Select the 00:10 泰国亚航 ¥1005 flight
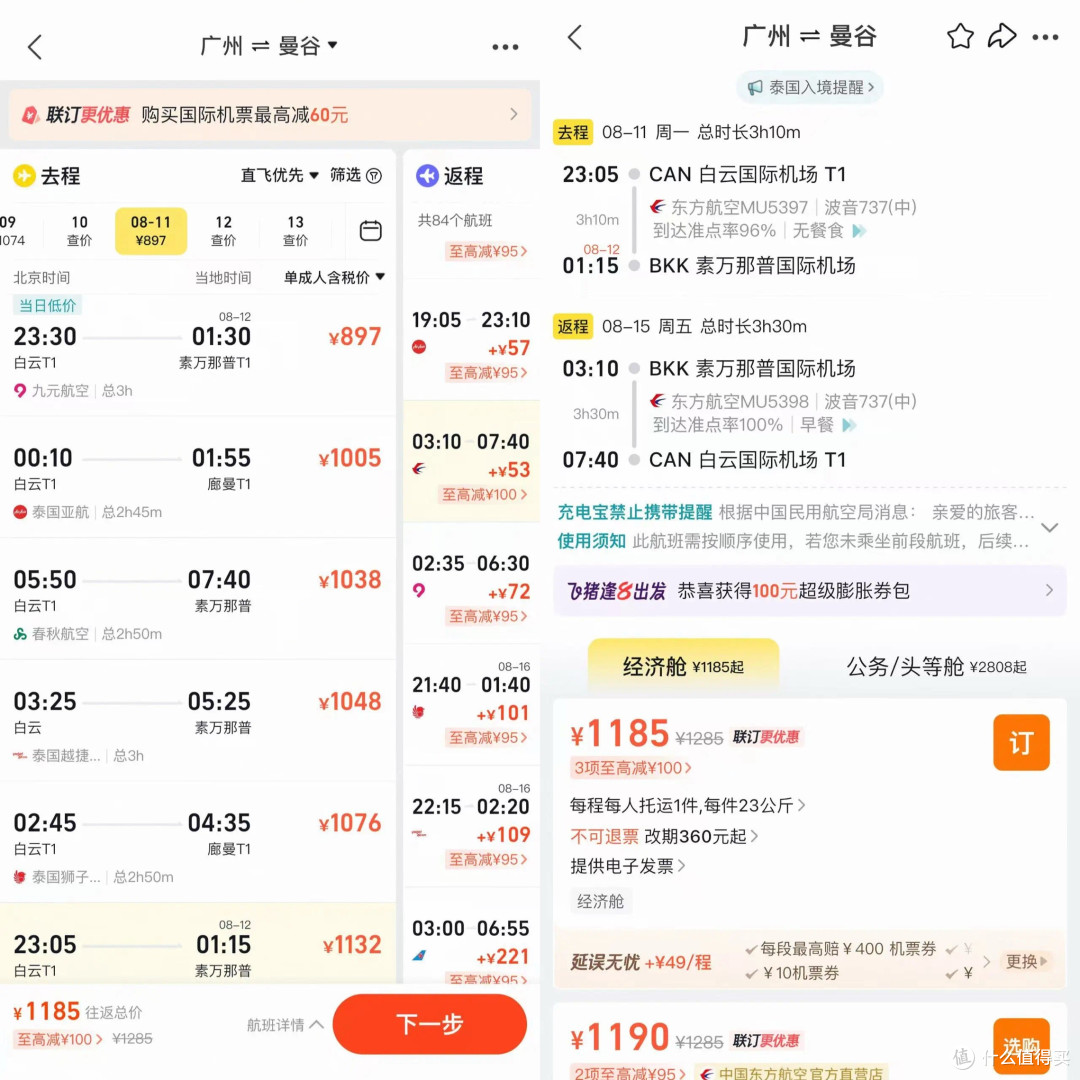Screen dimensions: 1080x1080 coord(198,479)
